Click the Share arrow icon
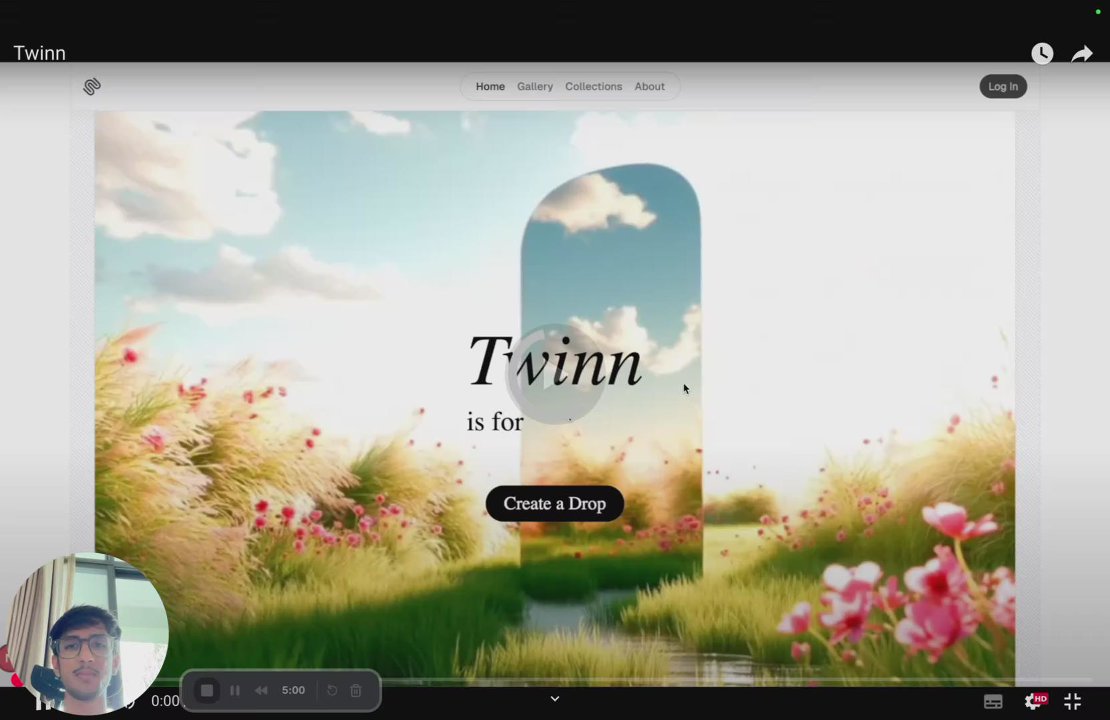The image size is (1110, 720). [x=1082, y=53]
